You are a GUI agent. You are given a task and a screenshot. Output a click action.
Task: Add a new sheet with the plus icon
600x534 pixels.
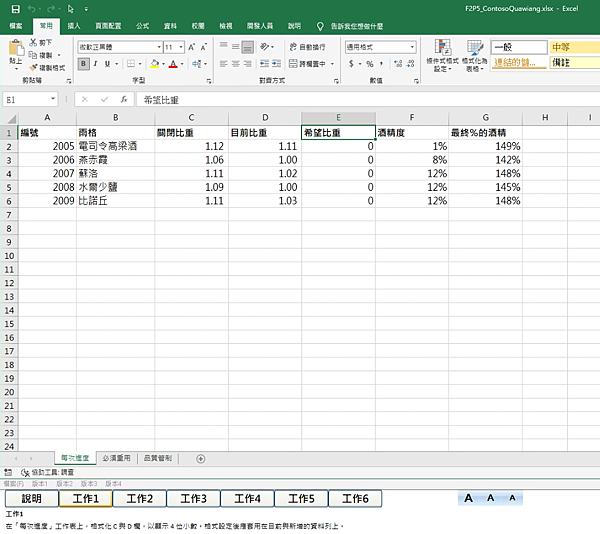coord(201,458)
